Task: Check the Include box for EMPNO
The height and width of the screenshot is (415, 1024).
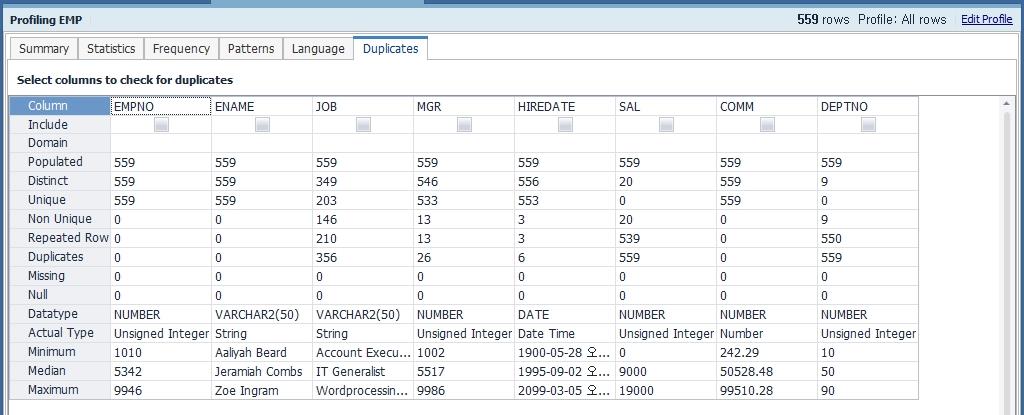Action: coord(161,125)
